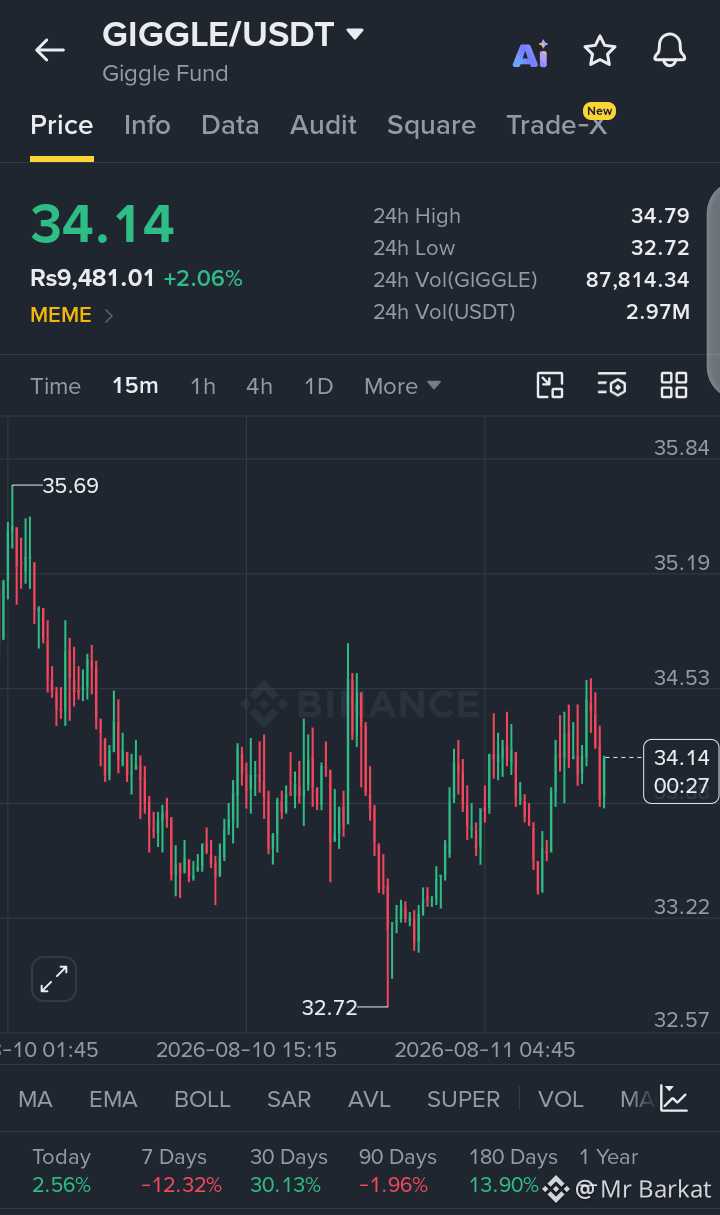Open the AI assistant icon

click(531, 53)
